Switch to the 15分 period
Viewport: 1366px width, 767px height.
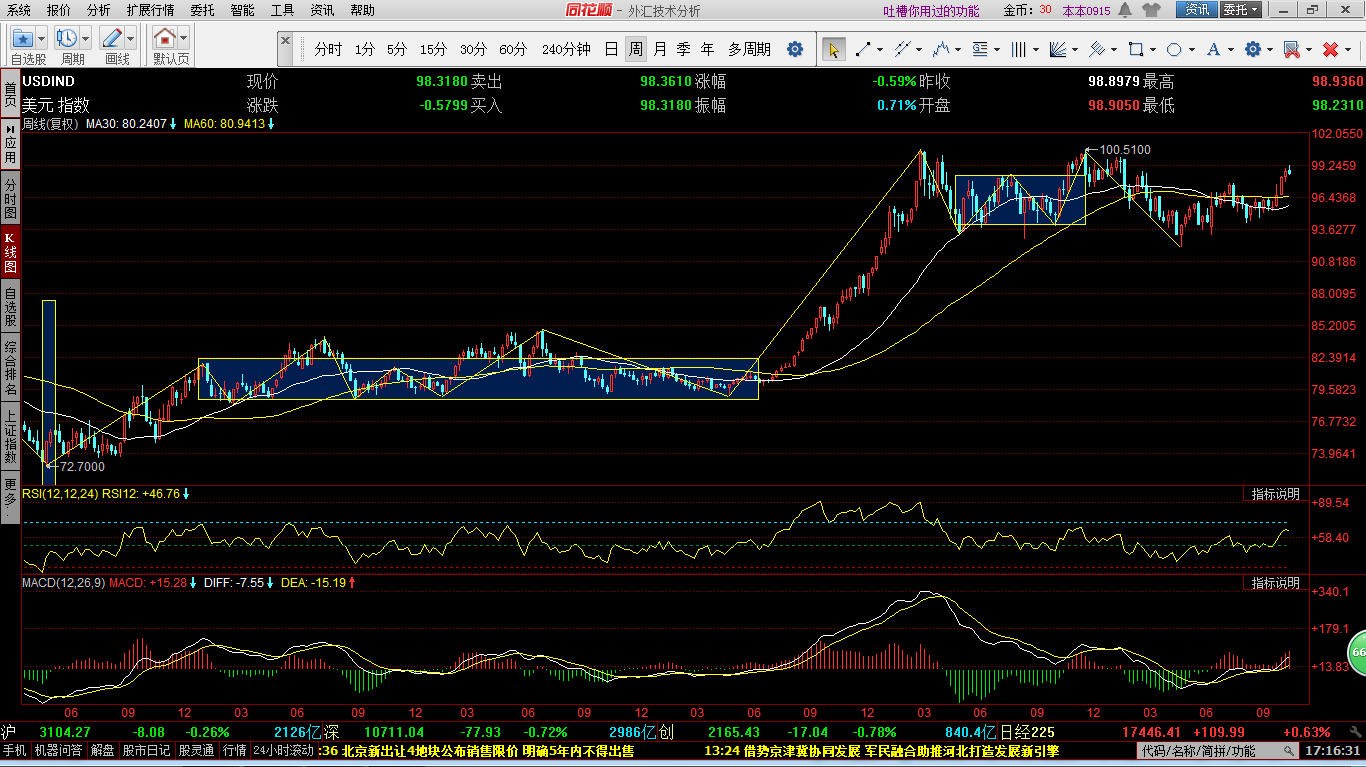433,49
